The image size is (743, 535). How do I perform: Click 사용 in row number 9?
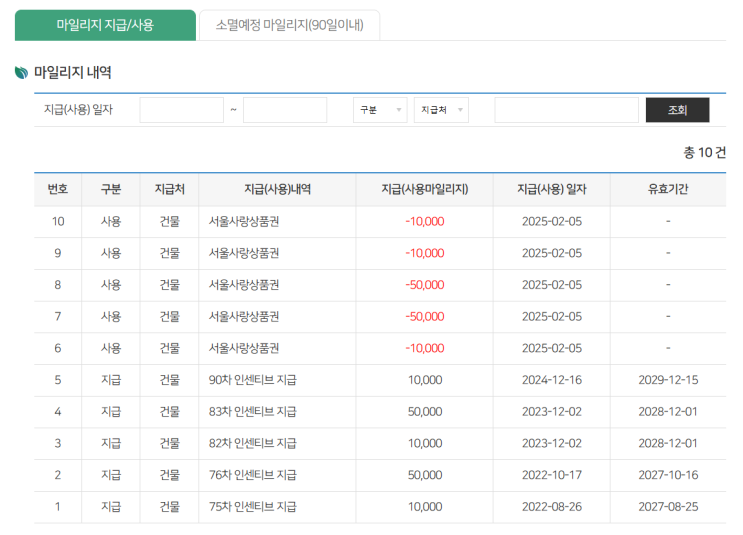[x=111, y=253]
